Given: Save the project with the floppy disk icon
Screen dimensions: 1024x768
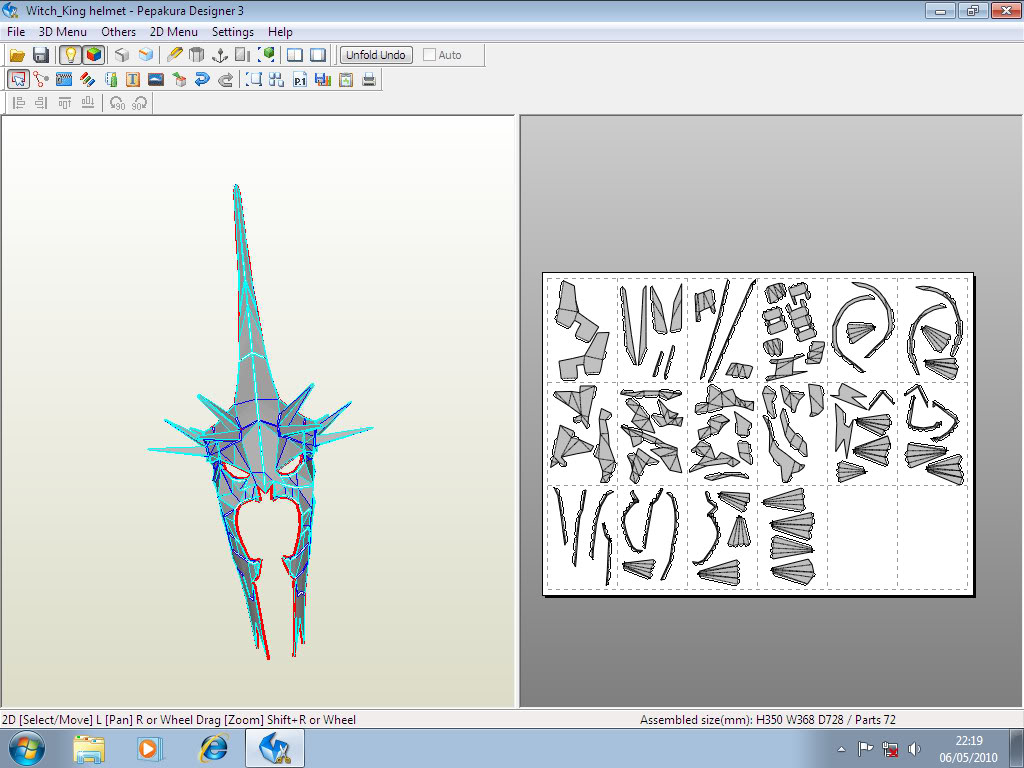Looking at the screenshot, I should coord(41,55).
